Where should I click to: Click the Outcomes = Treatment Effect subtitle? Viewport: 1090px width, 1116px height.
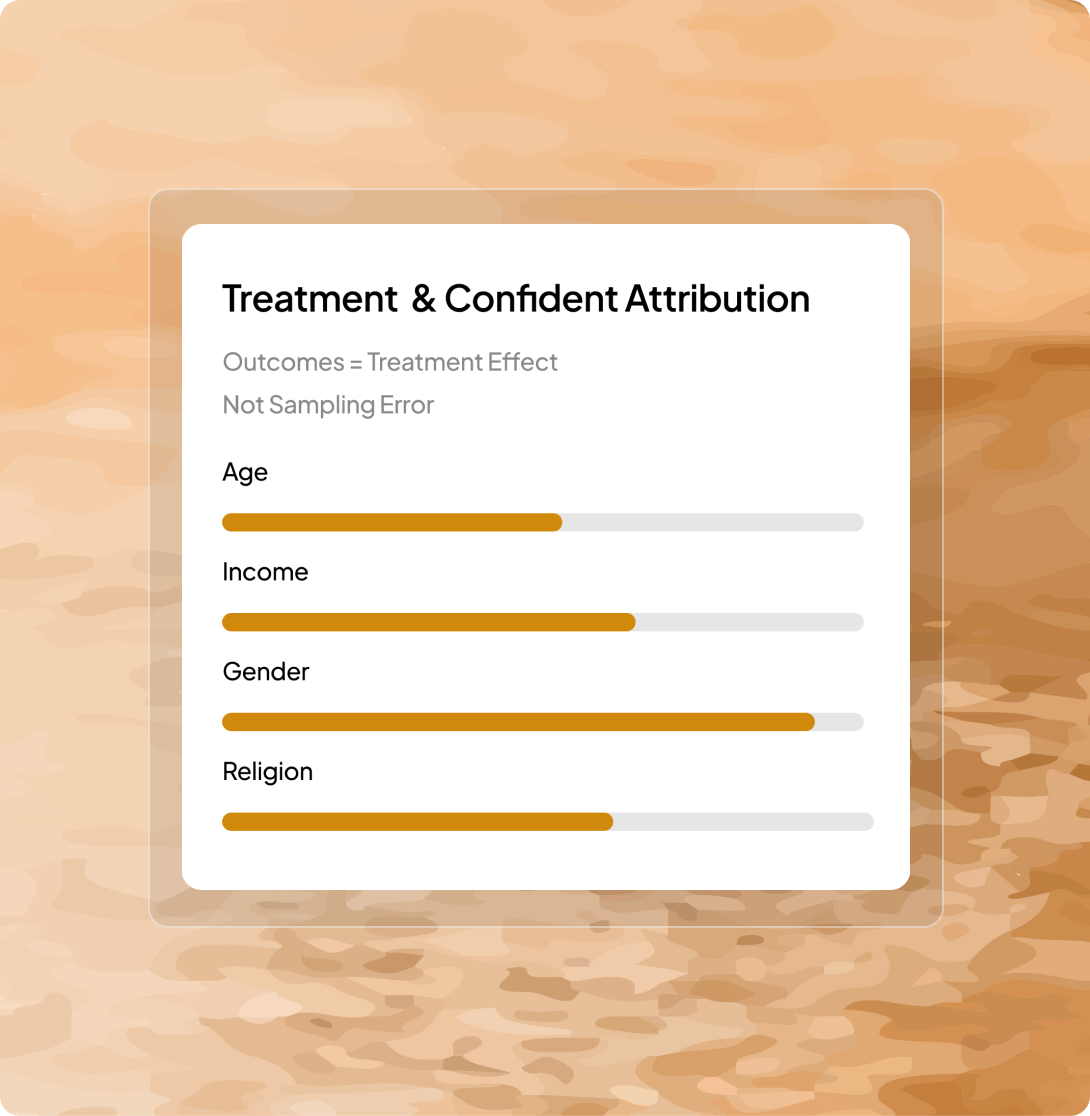click(390, 362)
